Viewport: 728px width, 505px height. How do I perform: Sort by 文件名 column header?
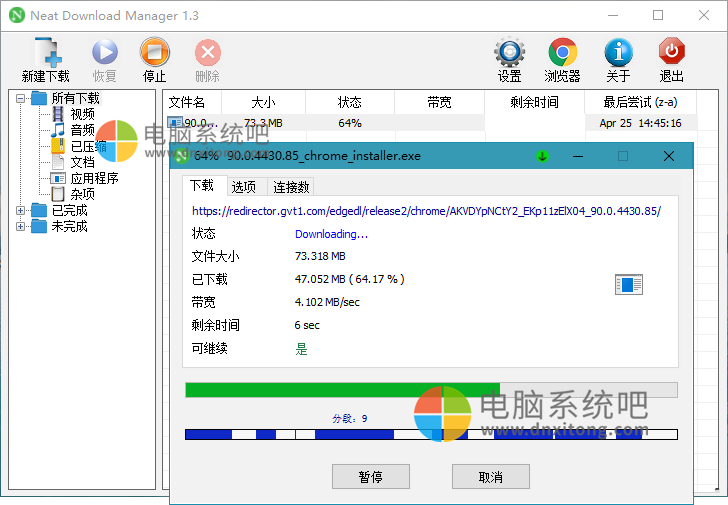[192, 102]
